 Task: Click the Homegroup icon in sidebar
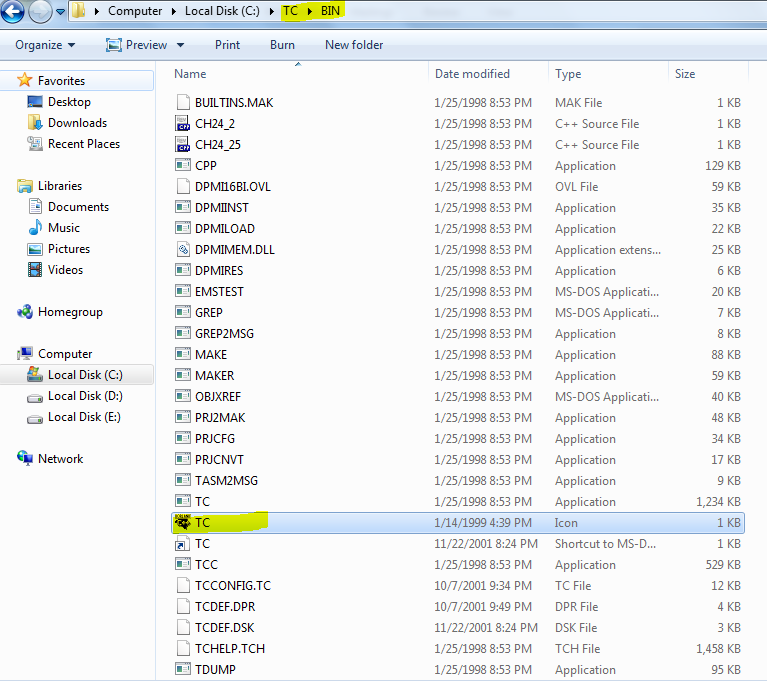pos(26,312)
